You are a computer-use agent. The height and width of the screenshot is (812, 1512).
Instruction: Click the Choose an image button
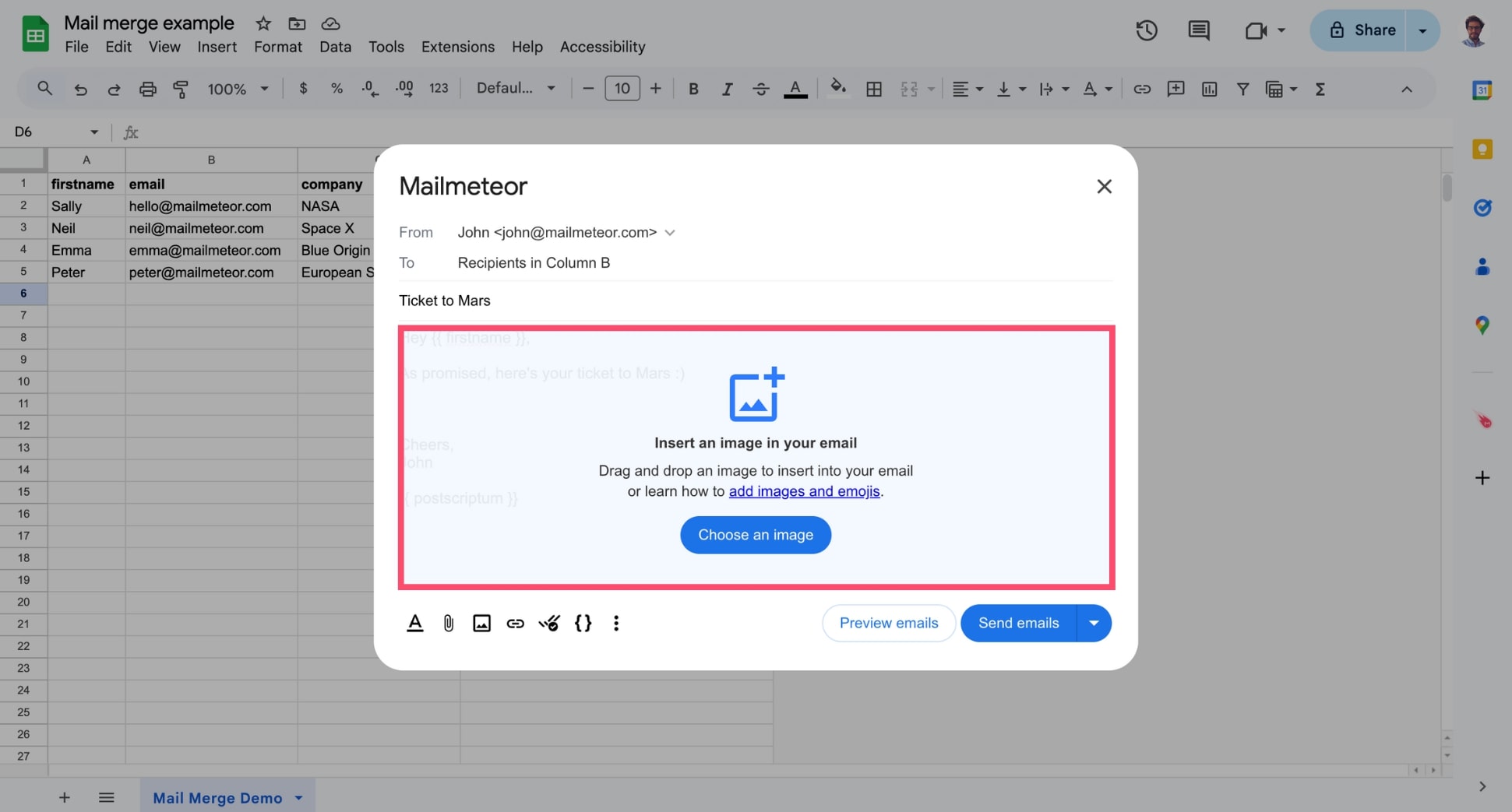755,535
